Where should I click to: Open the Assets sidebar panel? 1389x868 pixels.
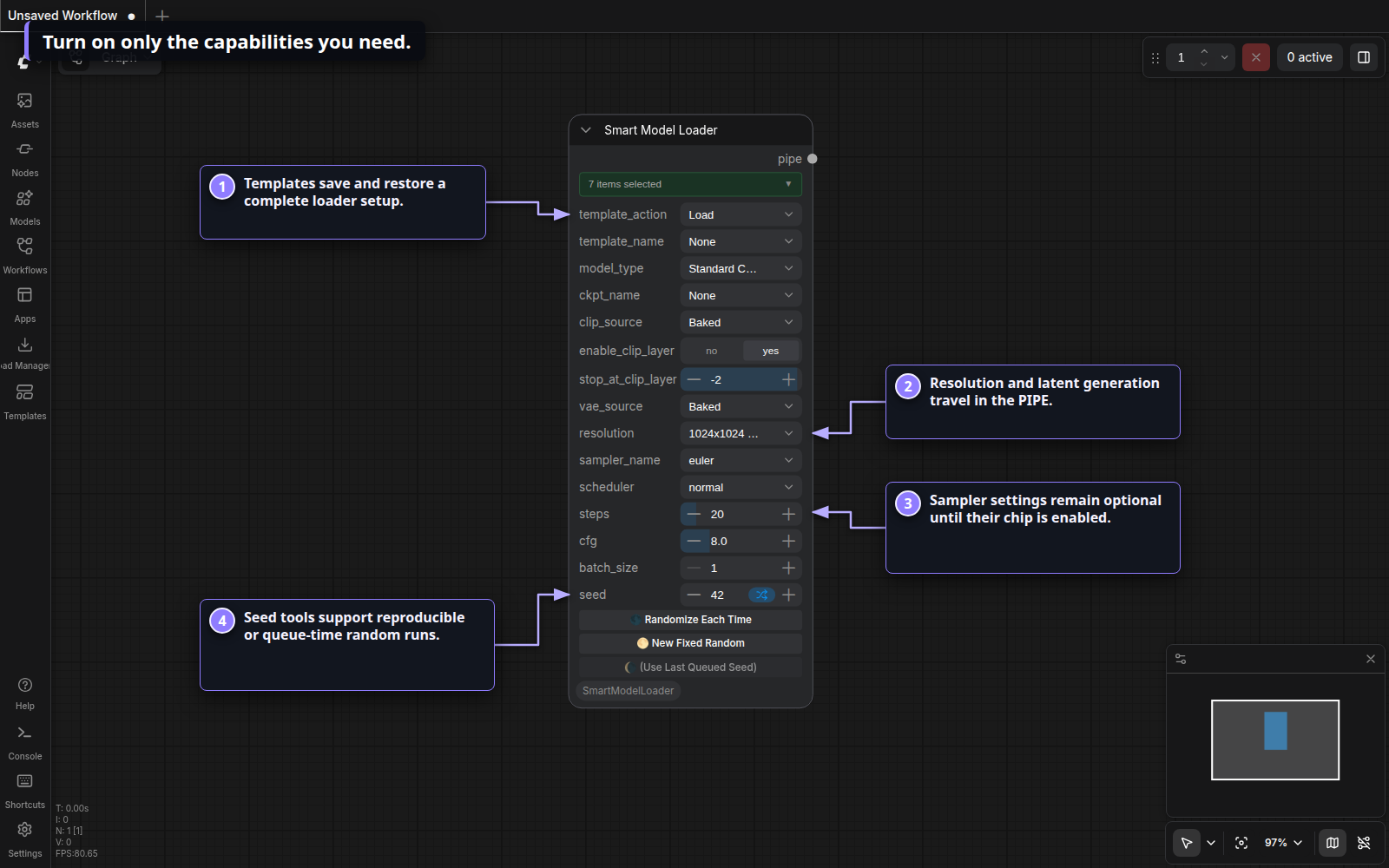24,110
